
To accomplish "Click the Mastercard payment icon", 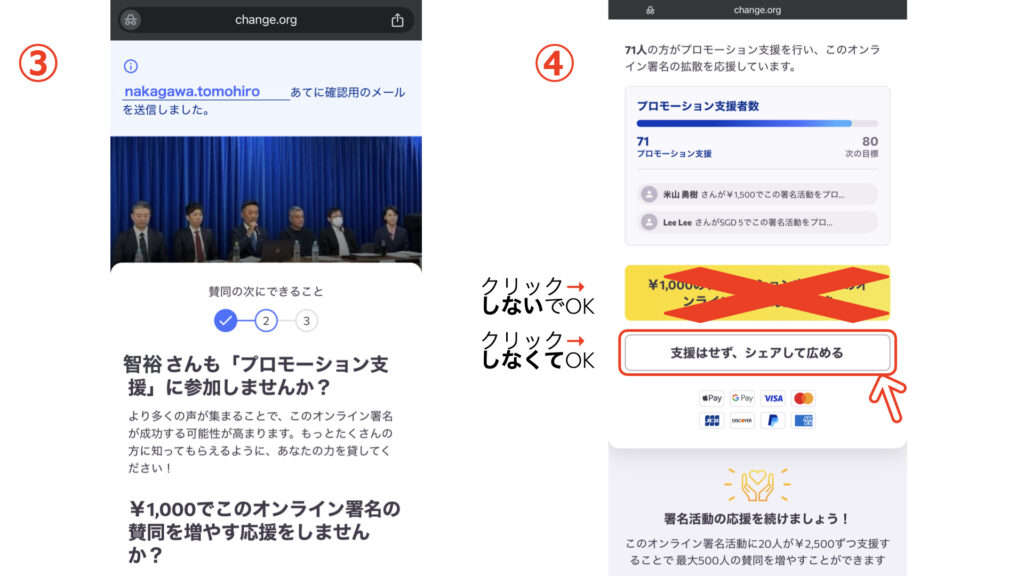I will click(803, 398).
